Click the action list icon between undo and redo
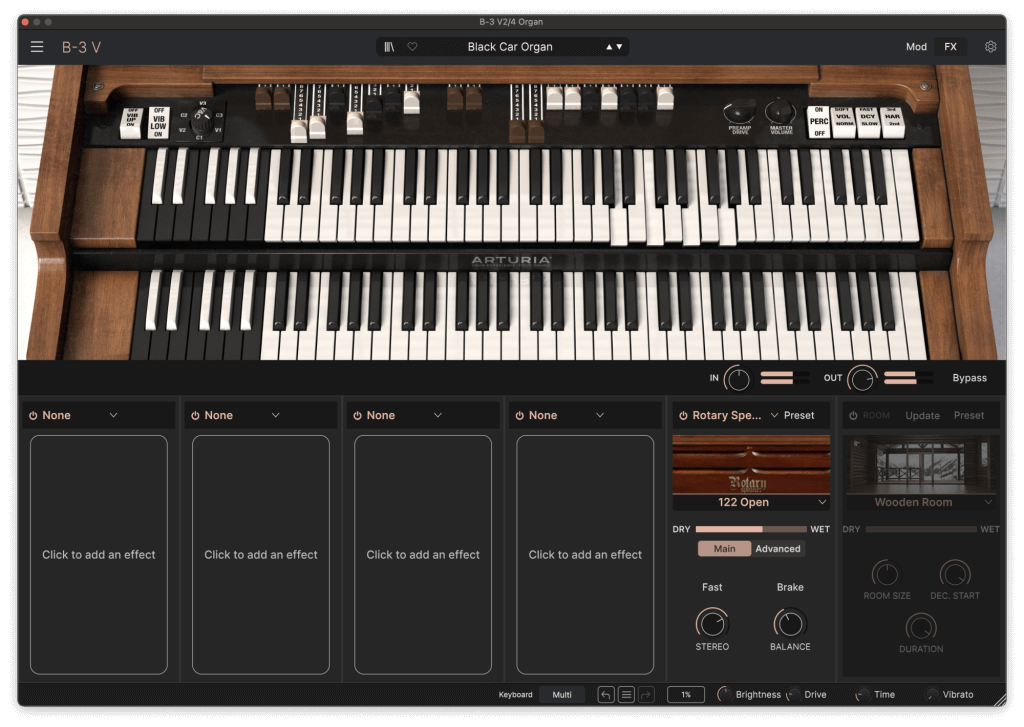Image resolution: width=1024 pixels, height=727 pixels. [x=625, y=694]
